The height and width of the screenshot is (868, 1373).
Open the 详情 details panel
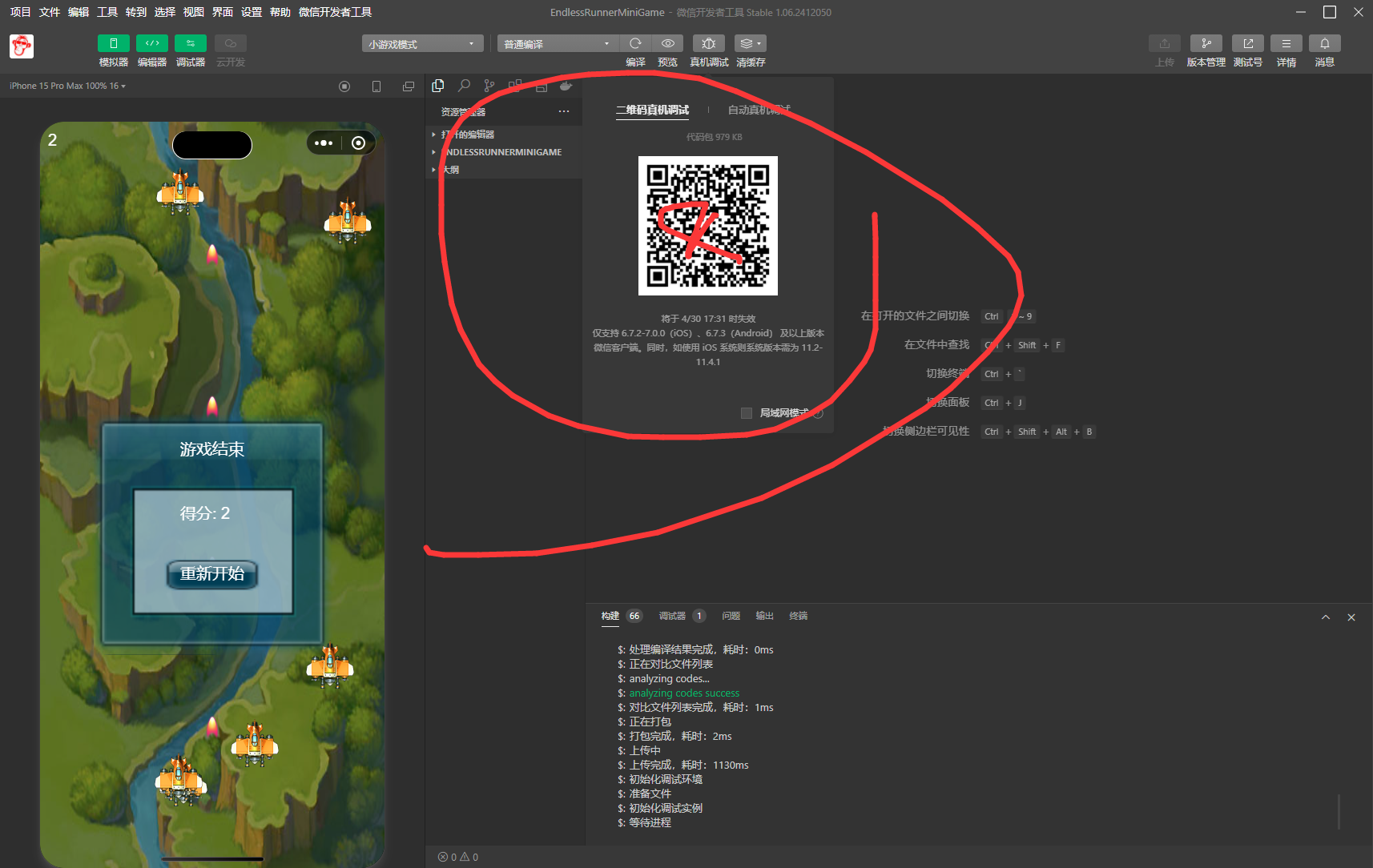click(1286, 43)
